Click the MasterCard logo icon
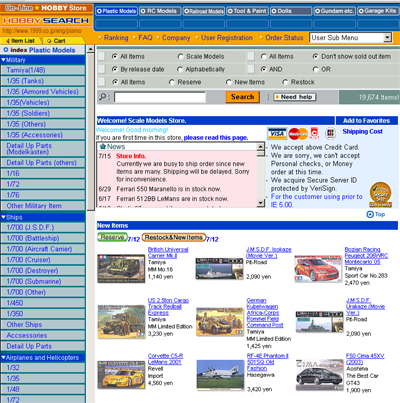Image resolution: width=400 pixels, height=403 pixels. click(298, 134)
